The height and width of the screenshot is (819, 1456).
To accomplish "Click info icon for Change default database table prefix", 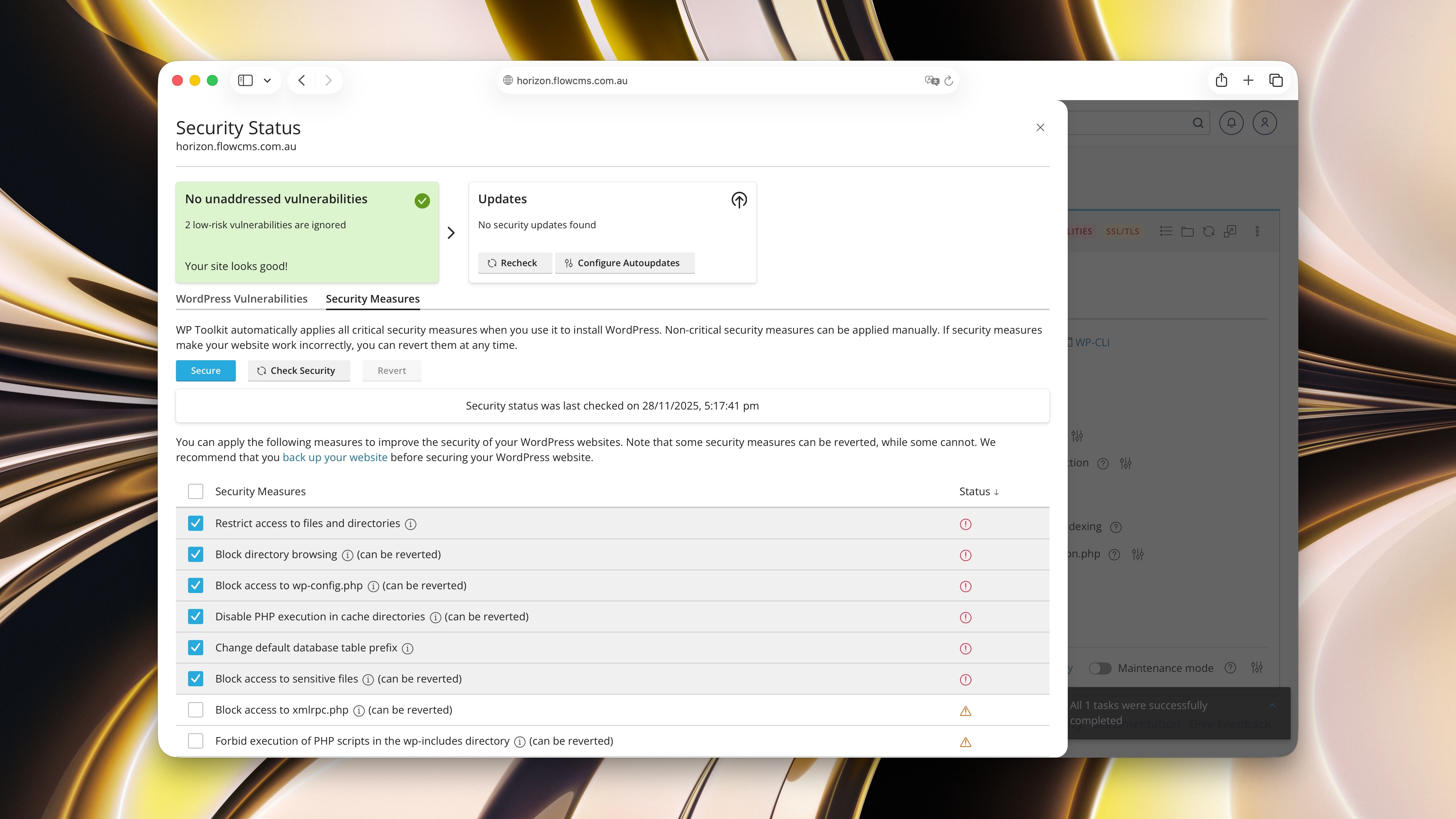I will (x=408, y=648).
